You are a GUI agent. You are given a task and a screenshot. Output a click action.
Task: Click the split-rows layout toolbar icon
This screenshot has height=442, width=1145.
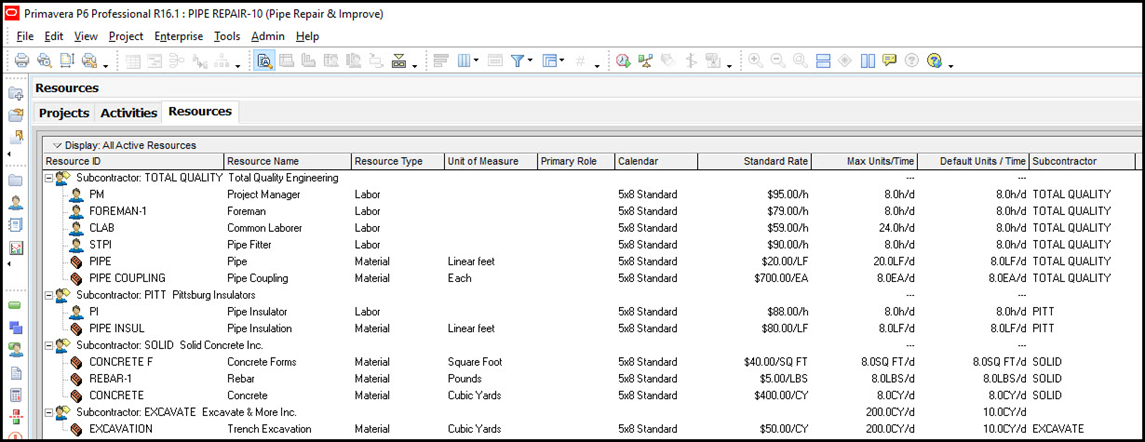click(x=823, y=61)
